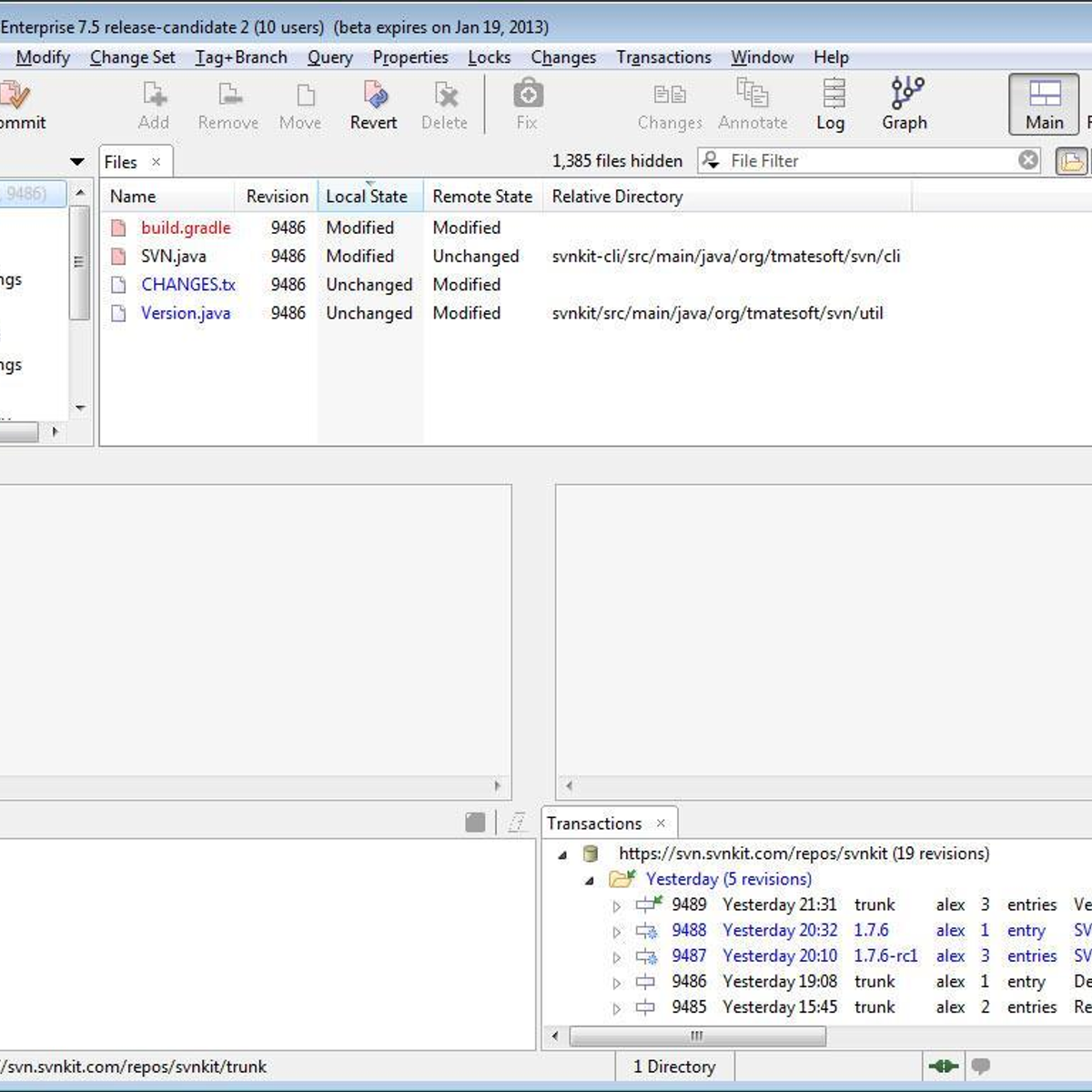The image size is (1092, 1092).
Task: Expand revision 9485 in Transactions
Action: click(x=616, y=1007)
